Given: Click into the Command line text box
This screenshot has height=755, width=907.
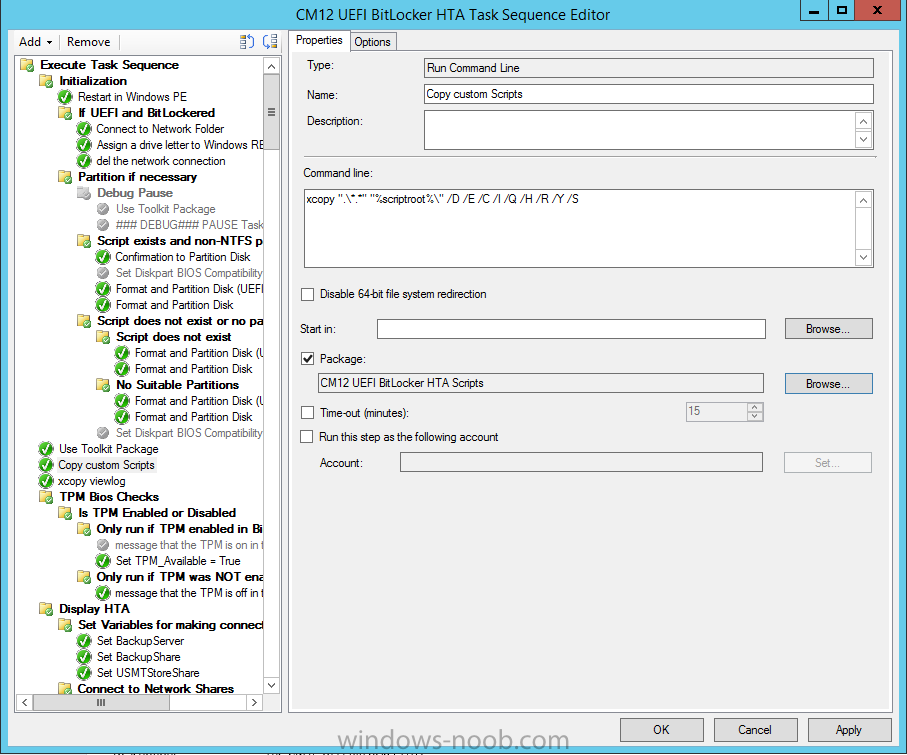Looking at the screenshot, I should coord(580,229).
